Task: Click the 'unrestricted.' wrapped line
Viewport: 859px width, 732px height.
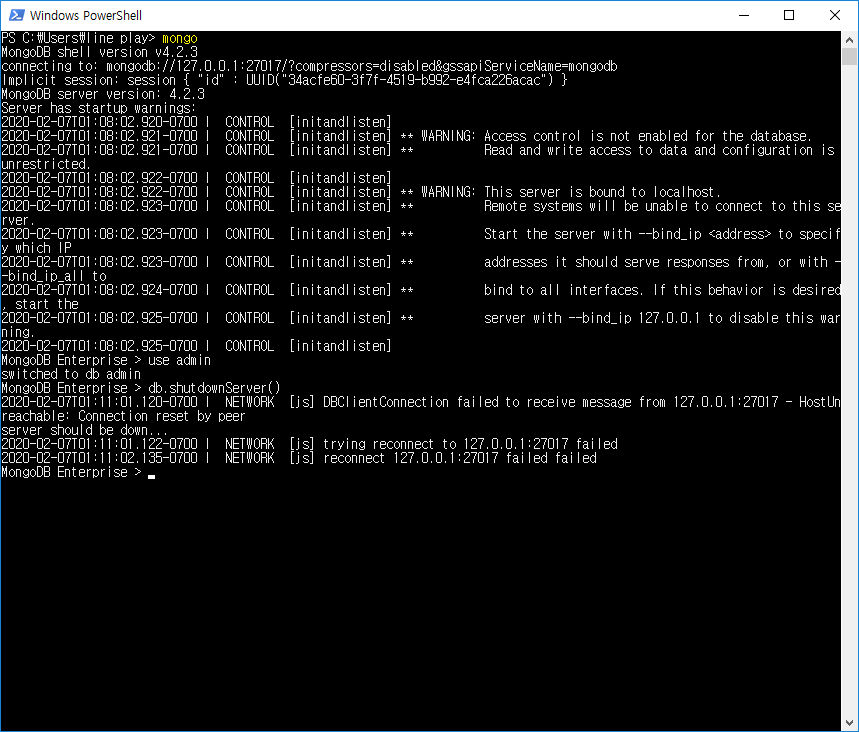Action: pos(46,164)
